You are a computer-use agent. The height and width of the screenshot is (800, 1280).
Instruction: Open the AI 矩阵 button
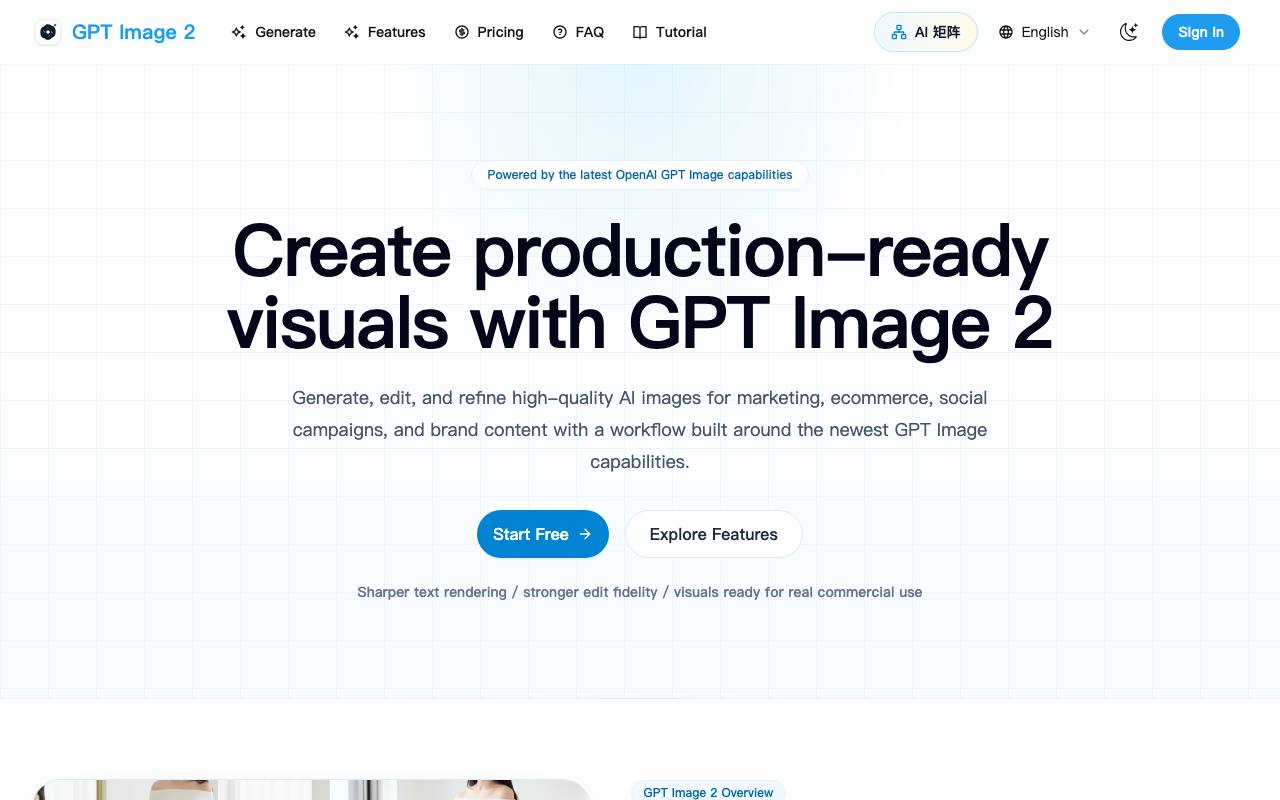[926, 32]
